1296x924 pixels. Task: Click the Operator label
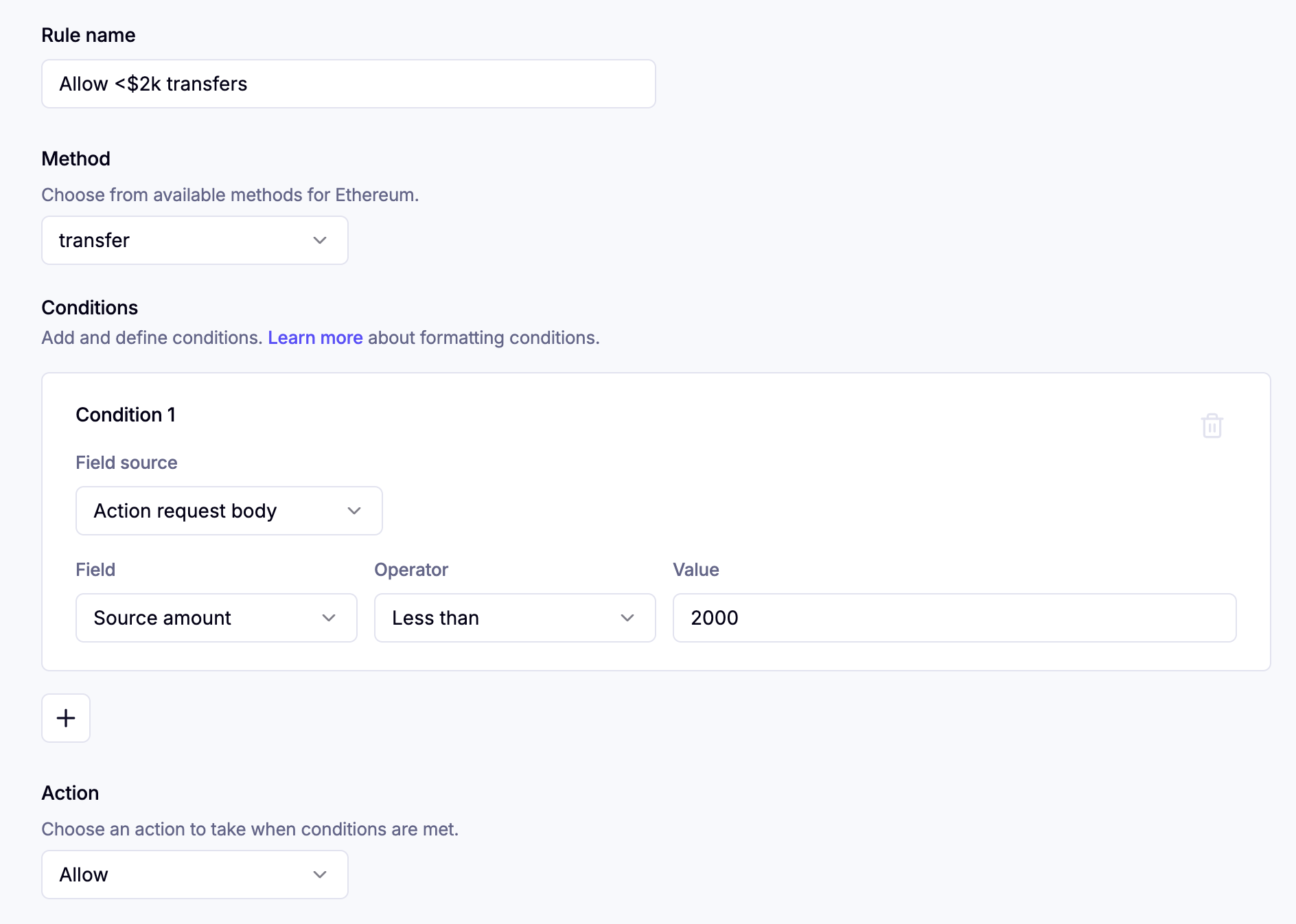pyautogui.click(x=411, y=570)
